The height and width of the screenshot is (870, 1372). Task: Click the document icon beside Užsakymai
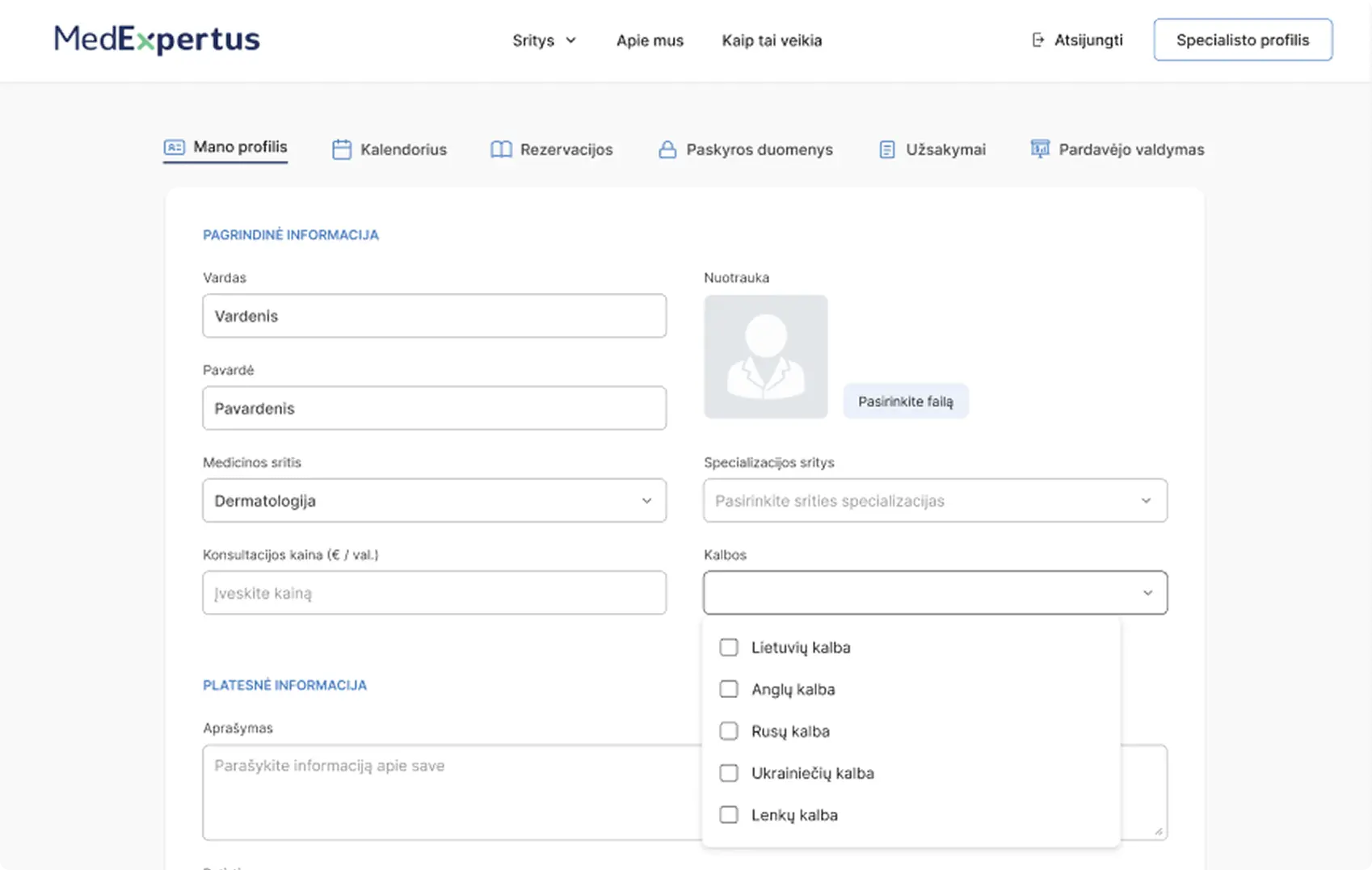pyautogui.click(x=887, y=149)
